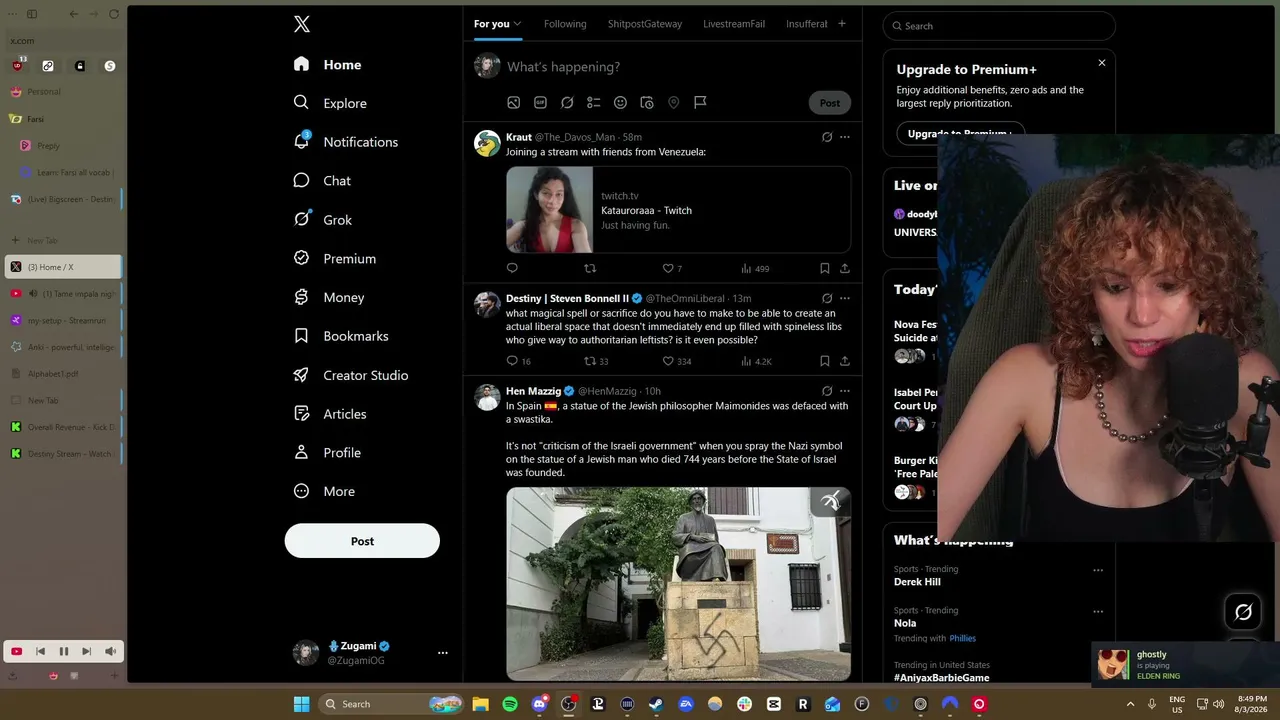
Task: Share Kraut's post
Action: coord(845,268)
